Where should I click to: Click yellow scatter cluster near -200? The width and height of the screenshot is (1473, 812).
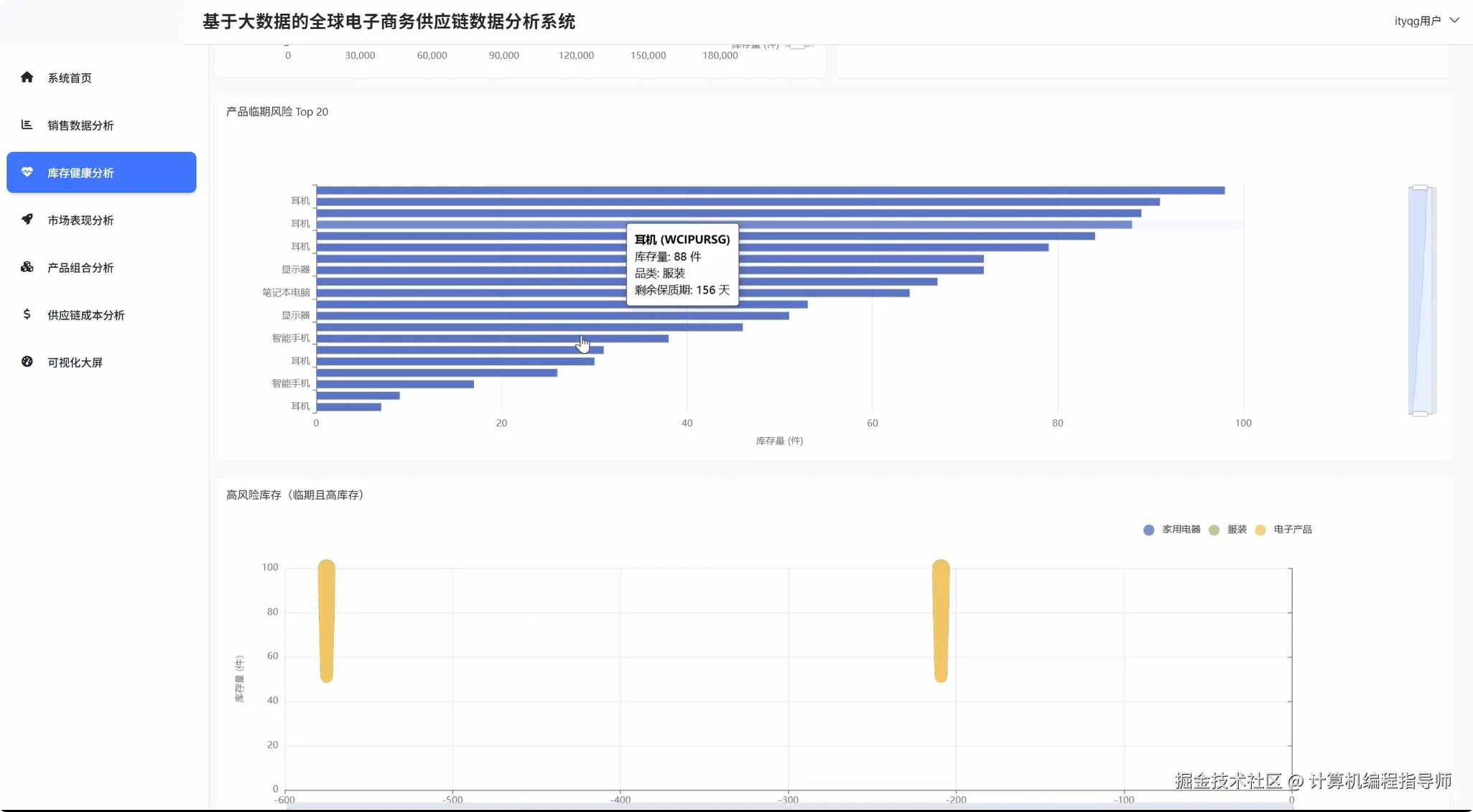pos(941,621)
